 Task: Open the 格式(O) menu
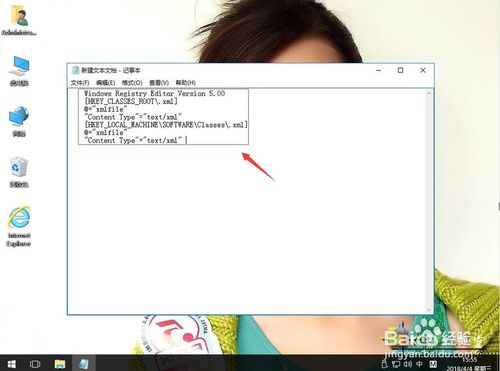click(x=132, y=82)
